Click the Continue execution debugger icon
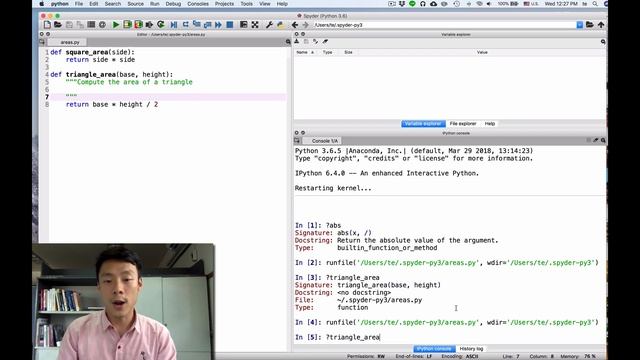This screenshot has width=640, height=360. coord(218,25)
